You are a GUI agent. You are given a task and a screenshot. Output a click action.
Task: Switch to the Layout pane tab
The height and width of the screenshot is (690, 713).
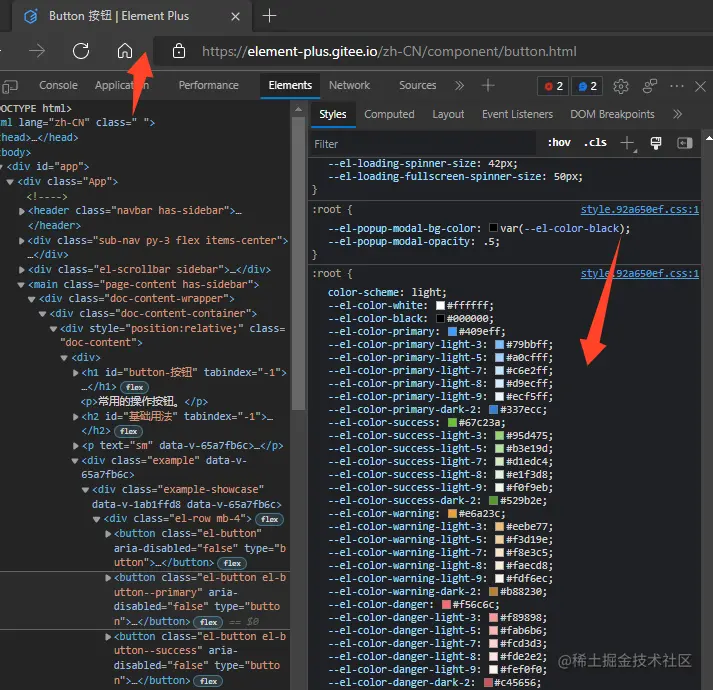click(448, 115)
